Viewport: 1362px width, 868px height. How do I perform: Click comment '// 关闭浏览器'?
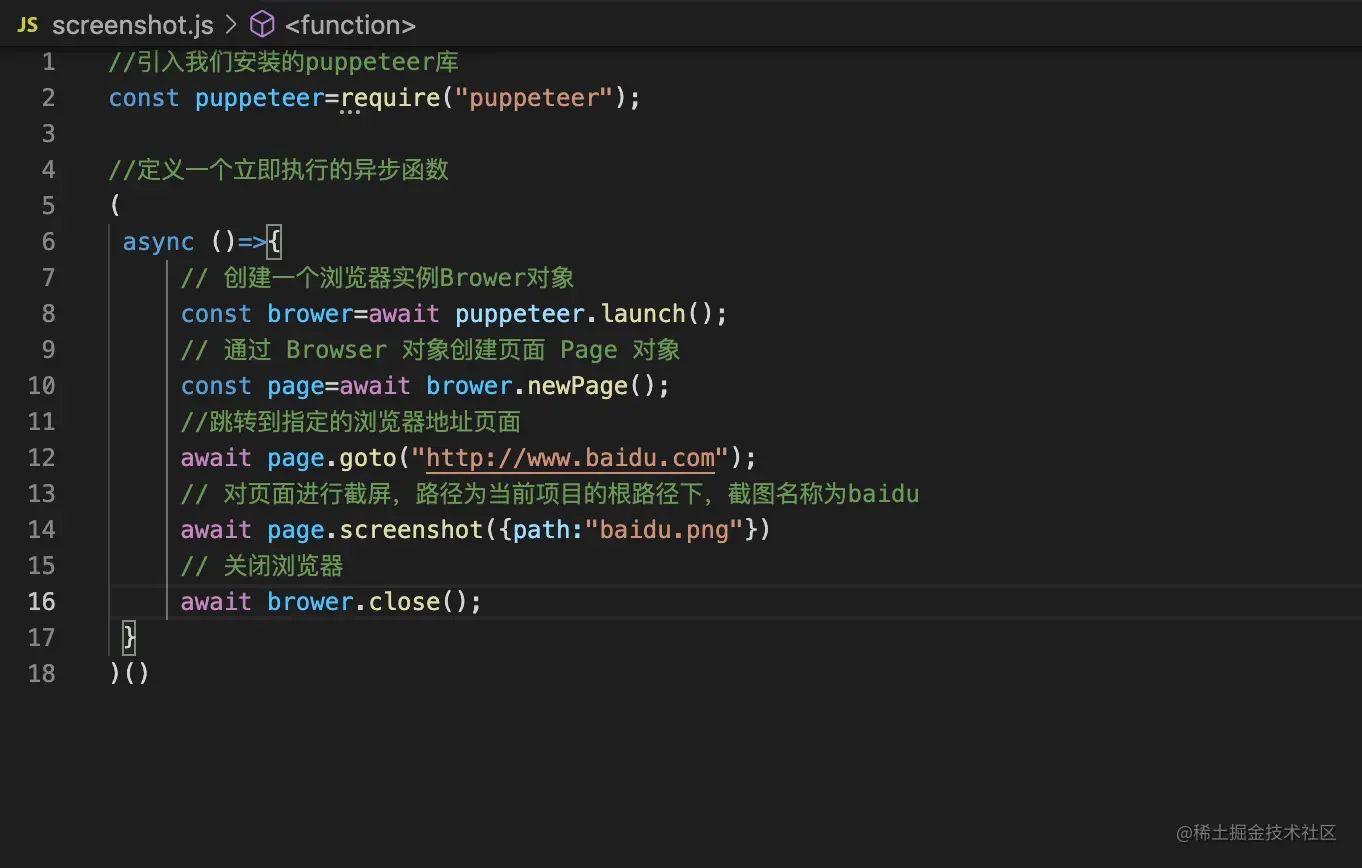(x=262, y=566)
